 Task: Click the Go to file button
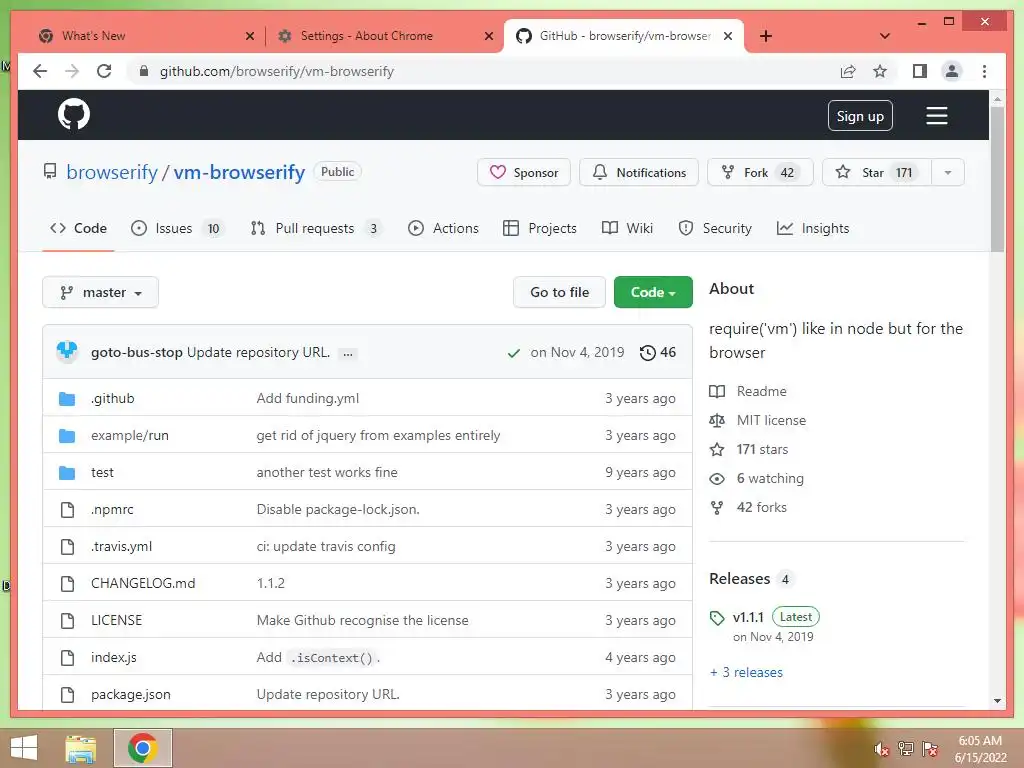tap(560, 293)
